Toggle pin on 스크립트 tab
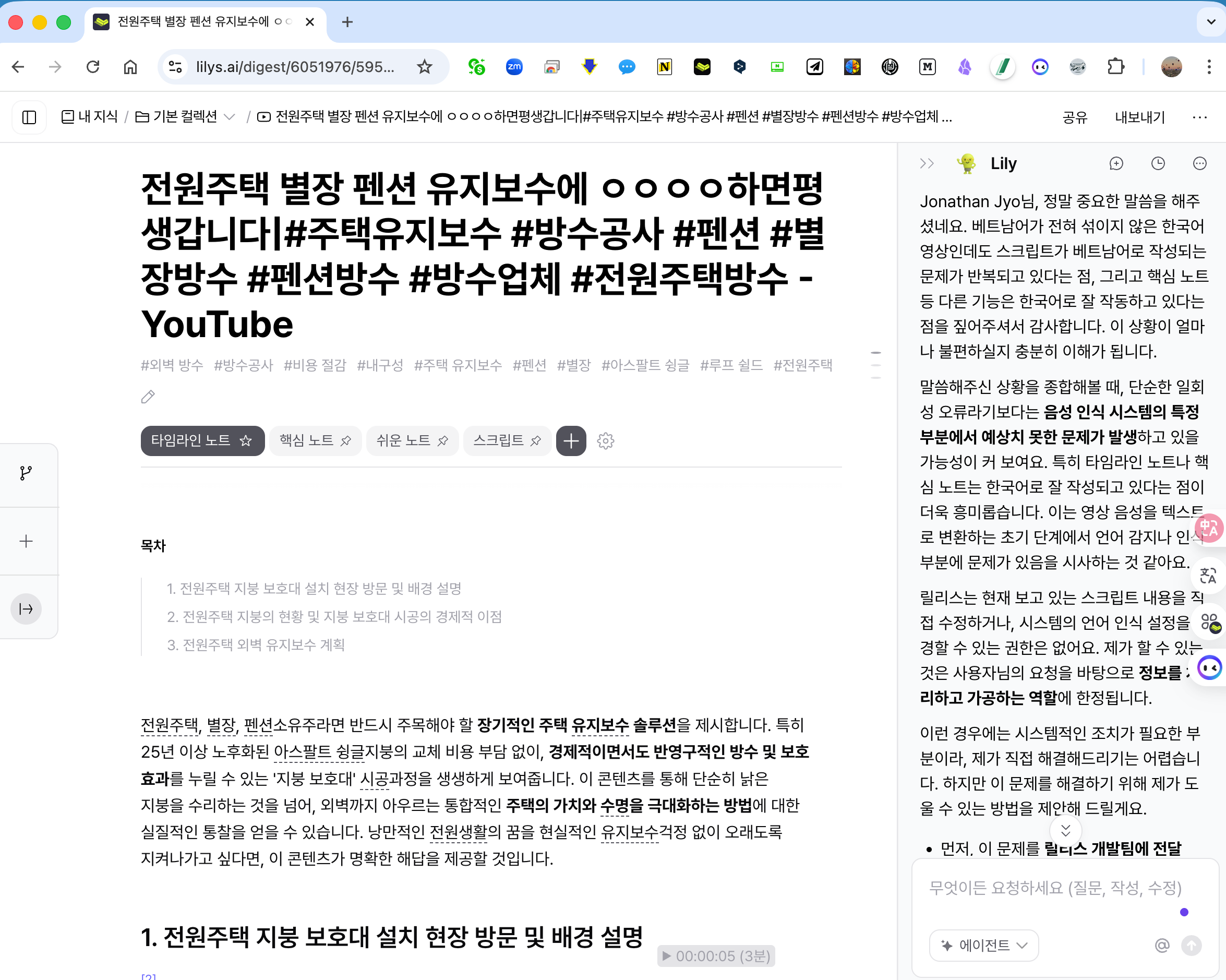Screen dimensions: 1226x980 [x=536, y=441]
